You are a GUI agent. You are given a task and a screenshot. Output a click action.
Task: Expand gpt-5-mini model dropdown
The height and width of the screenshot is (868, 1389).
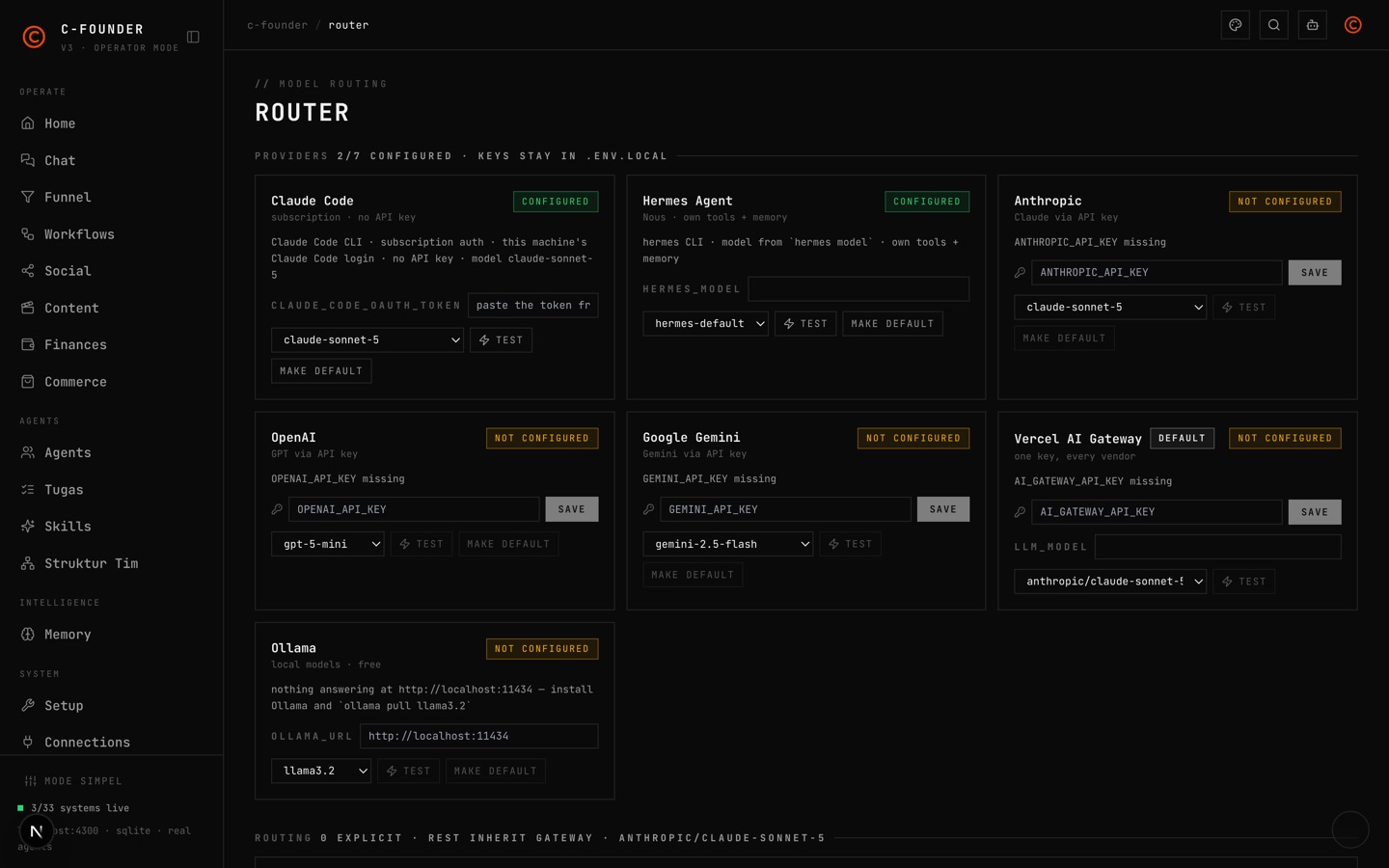[328, 544]
